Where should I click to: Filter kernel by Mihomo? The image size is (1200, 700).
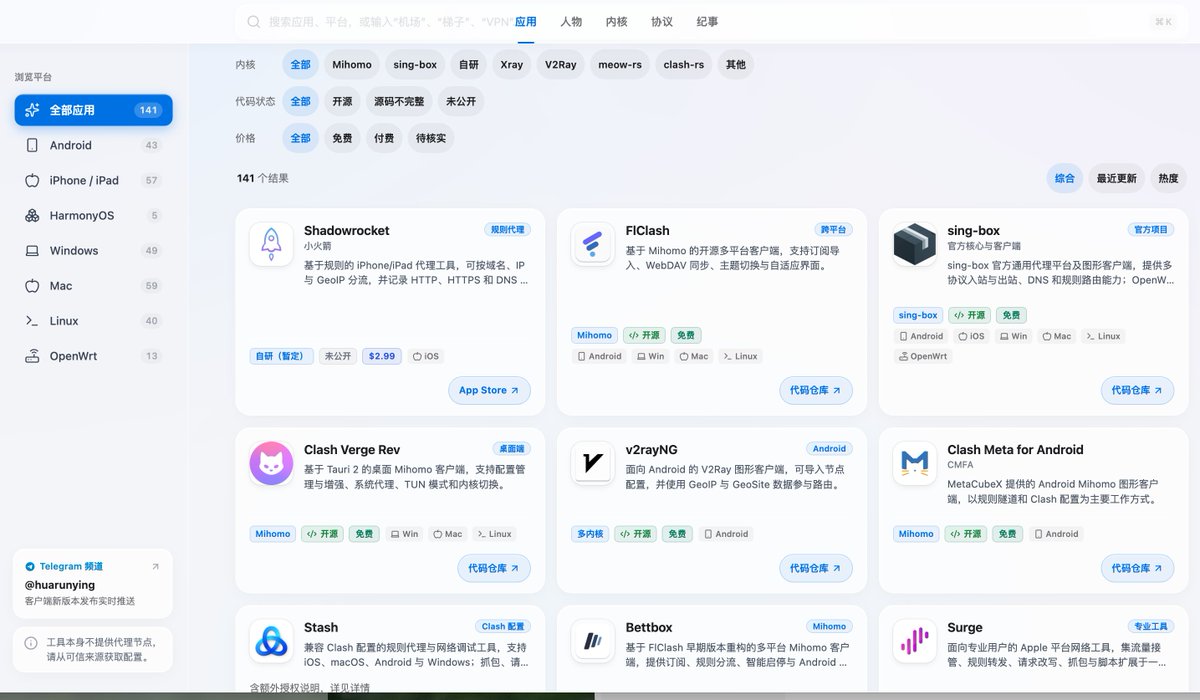351,64
